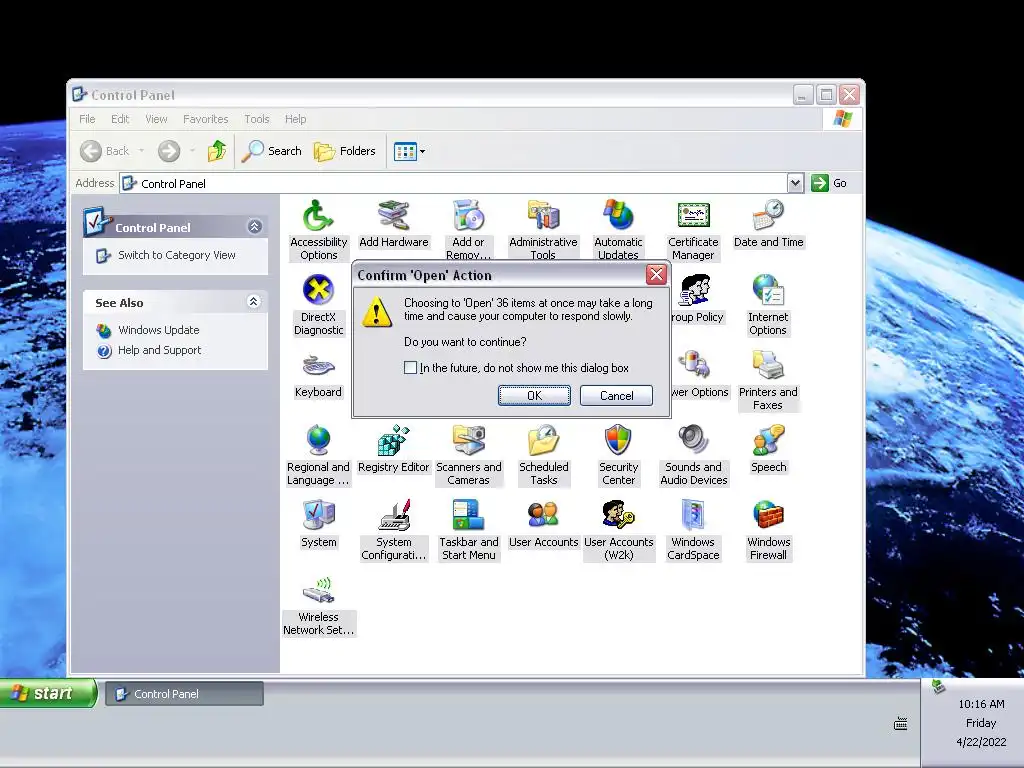Viewport: 1024px width, 768px height.
Task: Click the on-screen keyboard taskbar icon
Action: [x=901, y=723]
